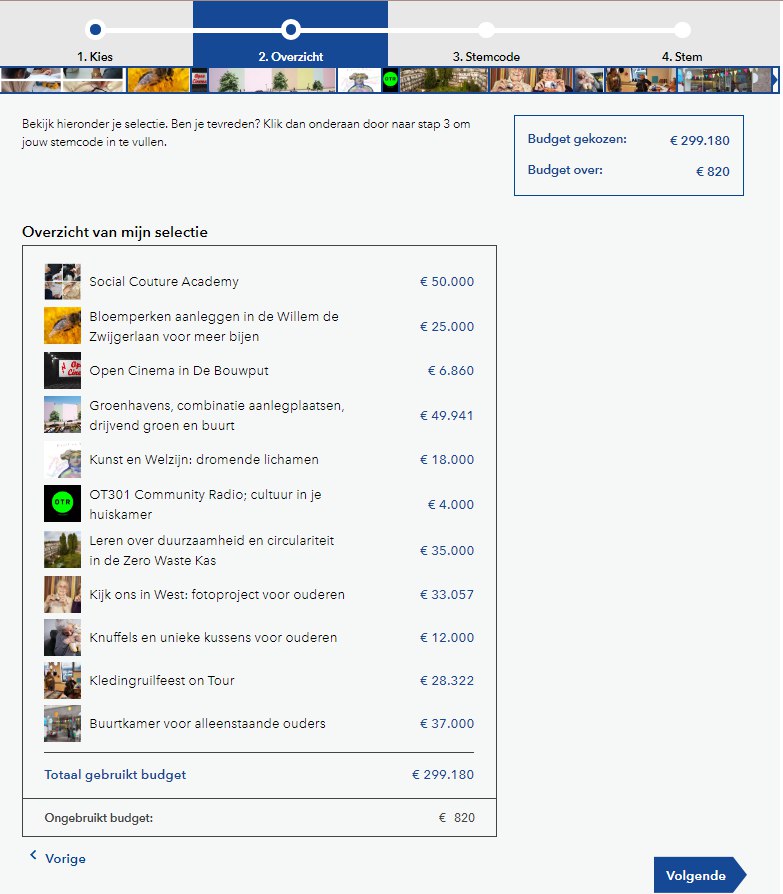Click the '€ 33.057' amount

click(447, 595)
